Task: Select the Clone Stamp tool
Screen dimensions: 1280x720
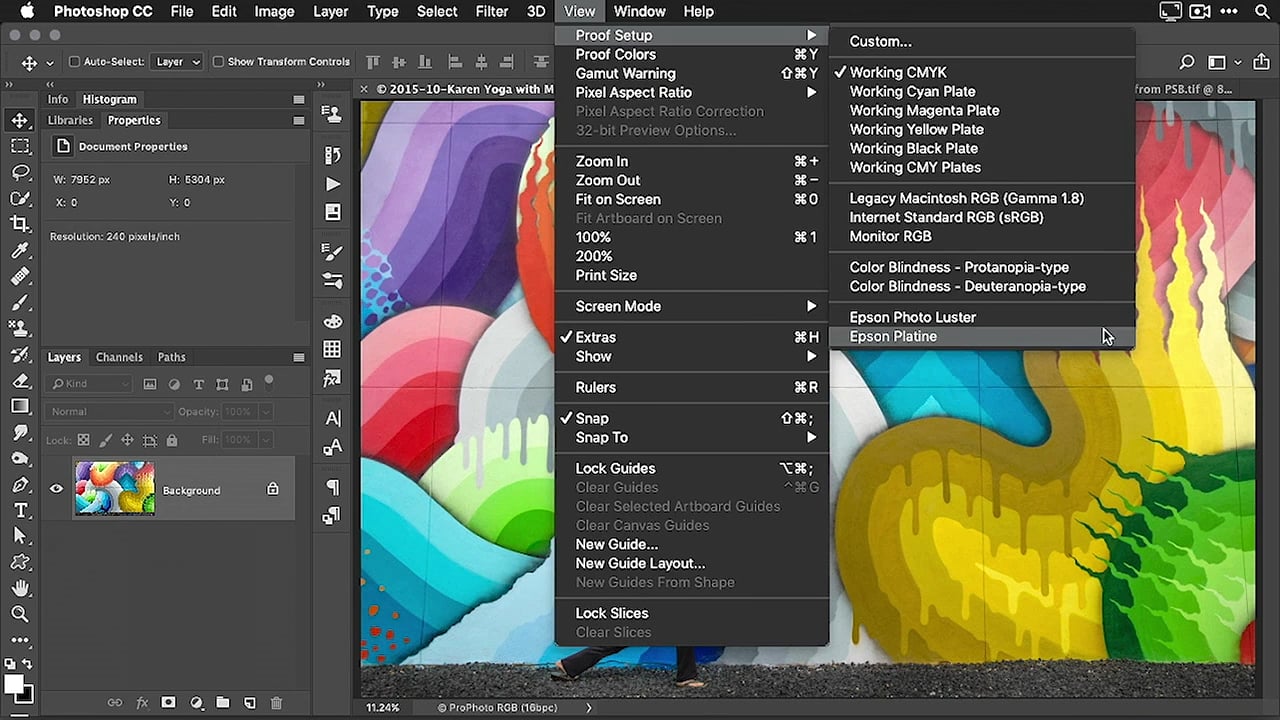Action: pos(20,328)
